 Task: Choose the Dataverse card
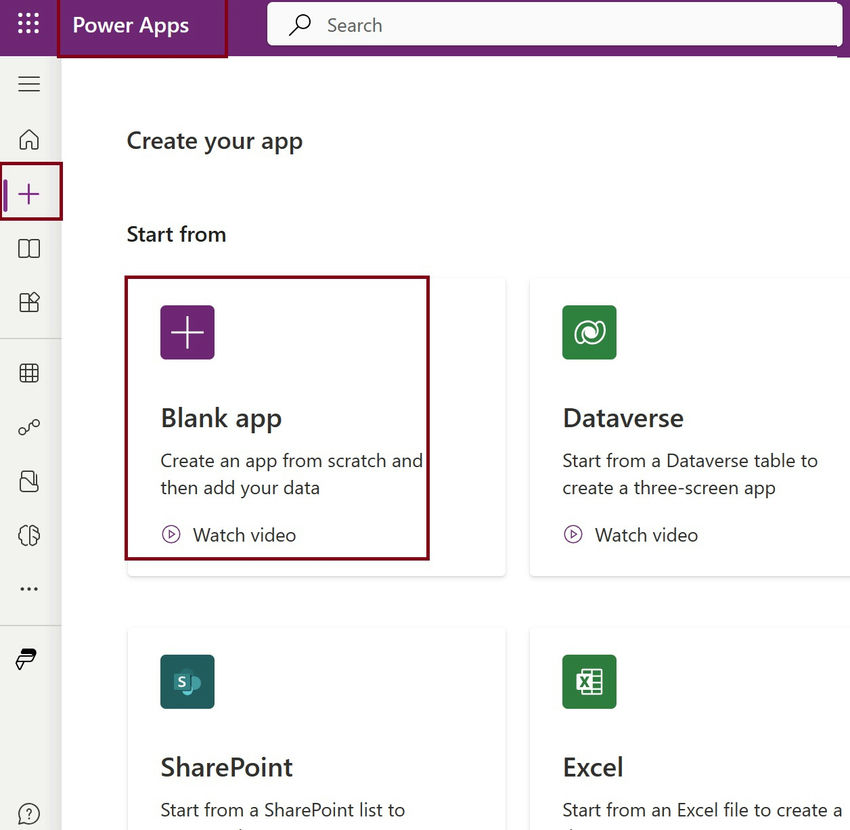(x=690, y=427)
